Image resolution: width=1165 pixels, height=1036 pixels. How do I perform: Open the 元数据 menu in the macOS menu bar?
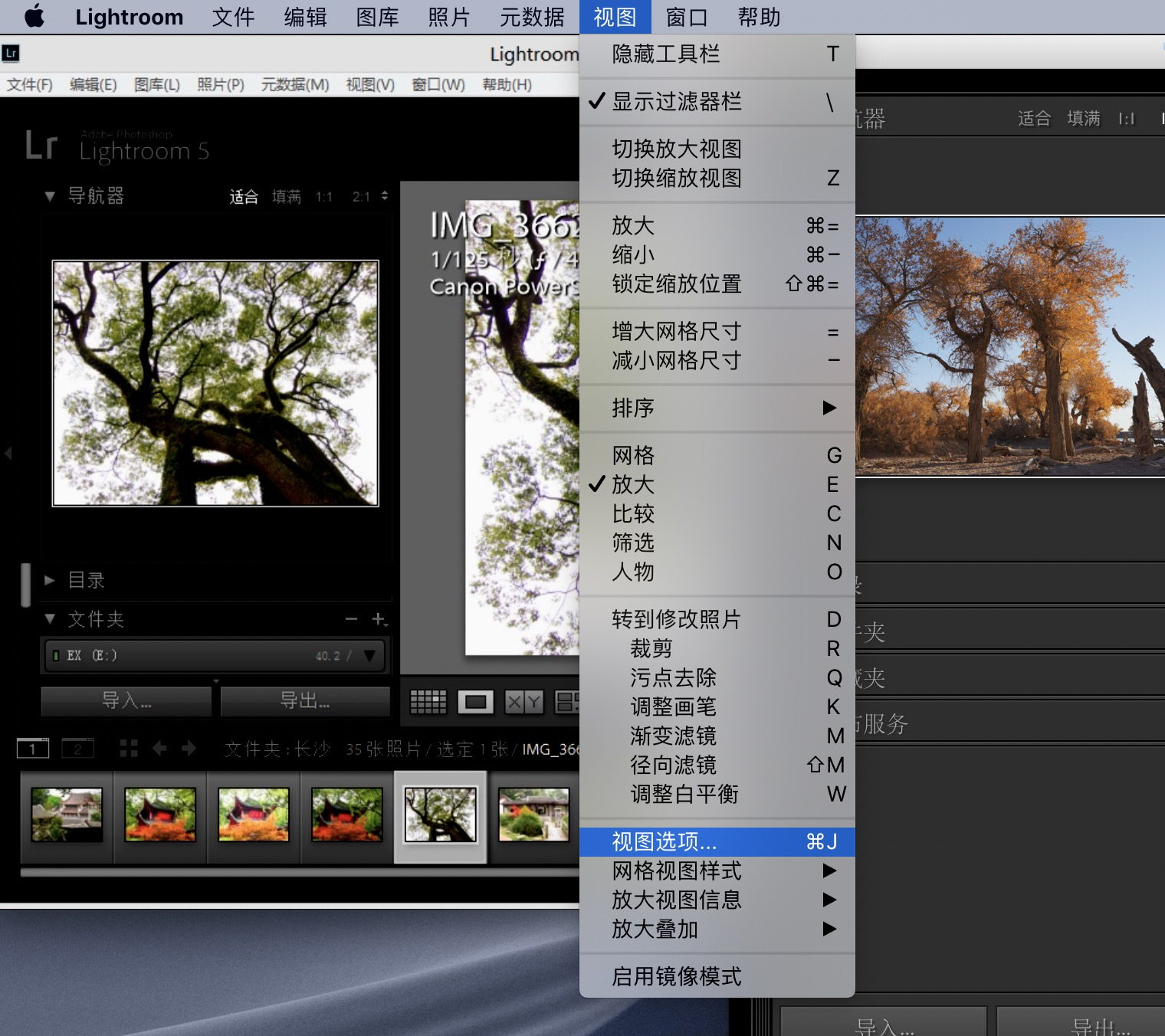532,17
